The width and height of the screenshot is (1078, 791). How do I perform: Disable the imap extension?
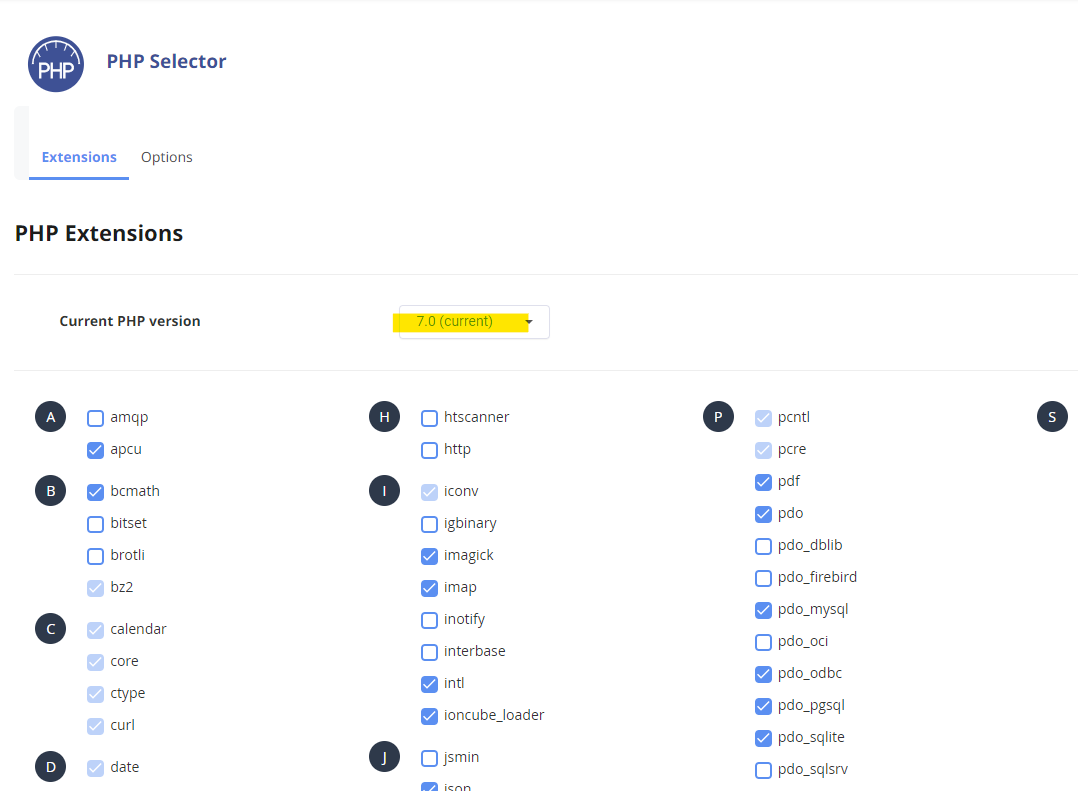tap(430, 588)
